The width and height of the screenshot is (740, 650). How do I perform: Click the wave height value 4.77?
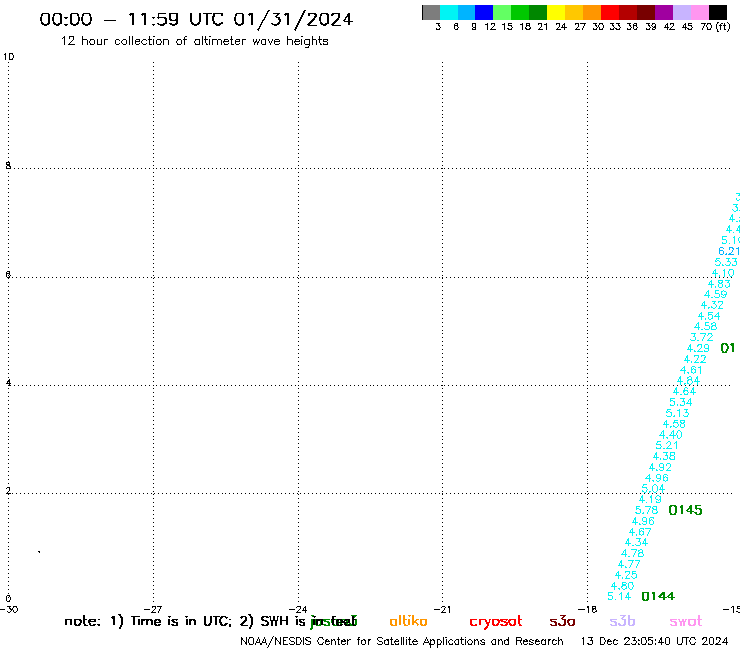(x=629, y=564)
